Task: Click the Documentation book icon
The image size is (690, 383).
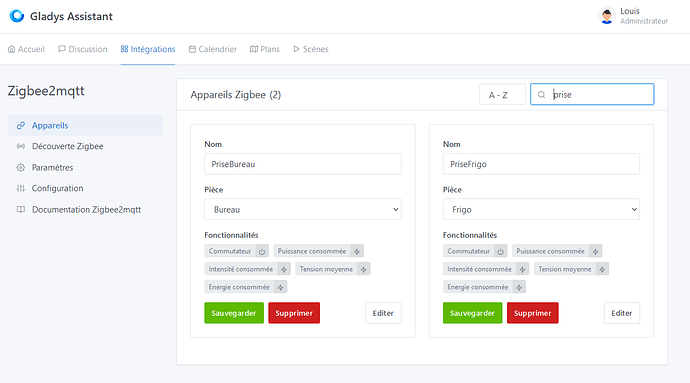Action: pos(21,210)
